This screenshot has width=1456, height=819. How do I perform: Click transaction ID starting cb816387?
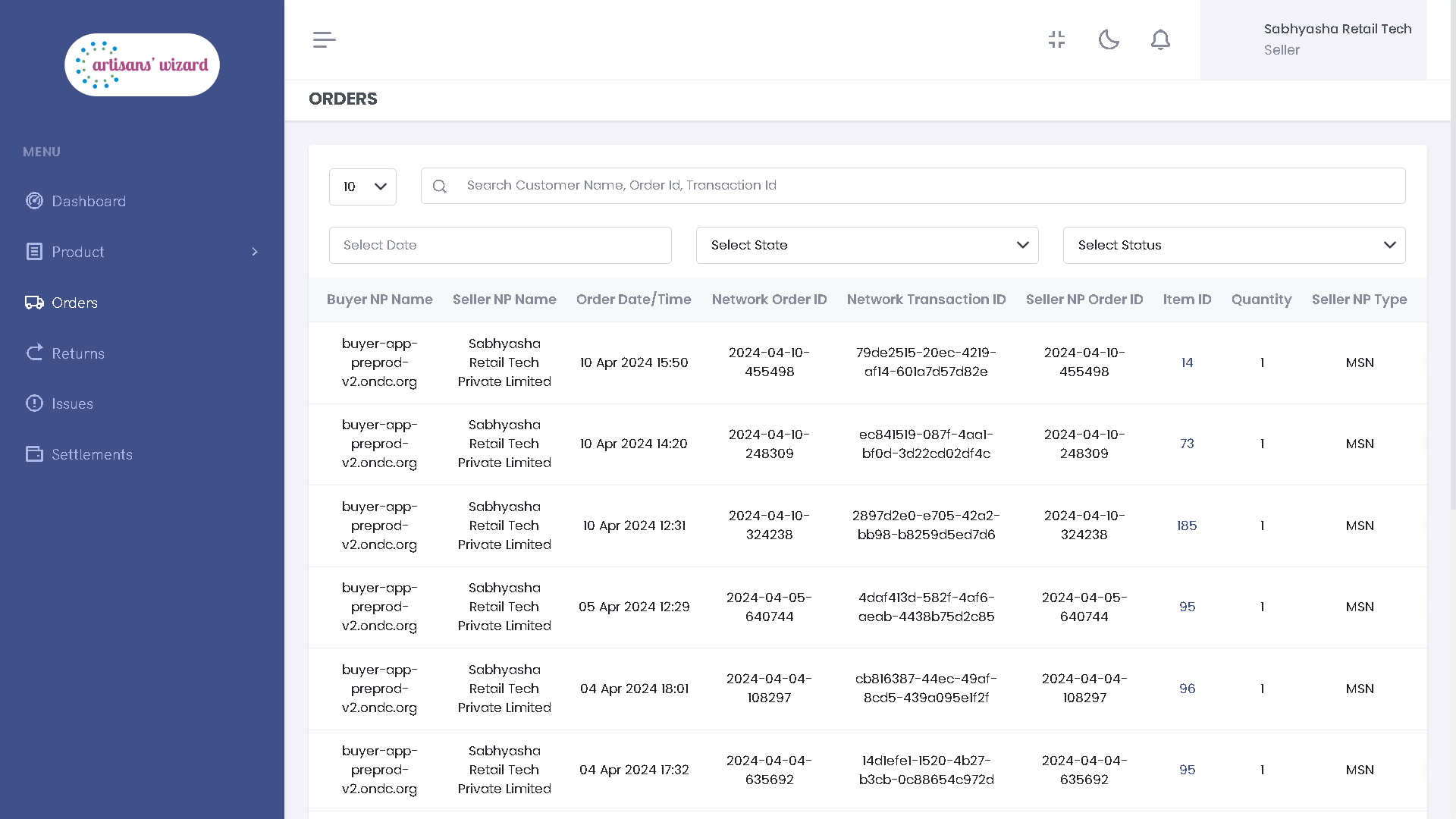pos(926,688)
